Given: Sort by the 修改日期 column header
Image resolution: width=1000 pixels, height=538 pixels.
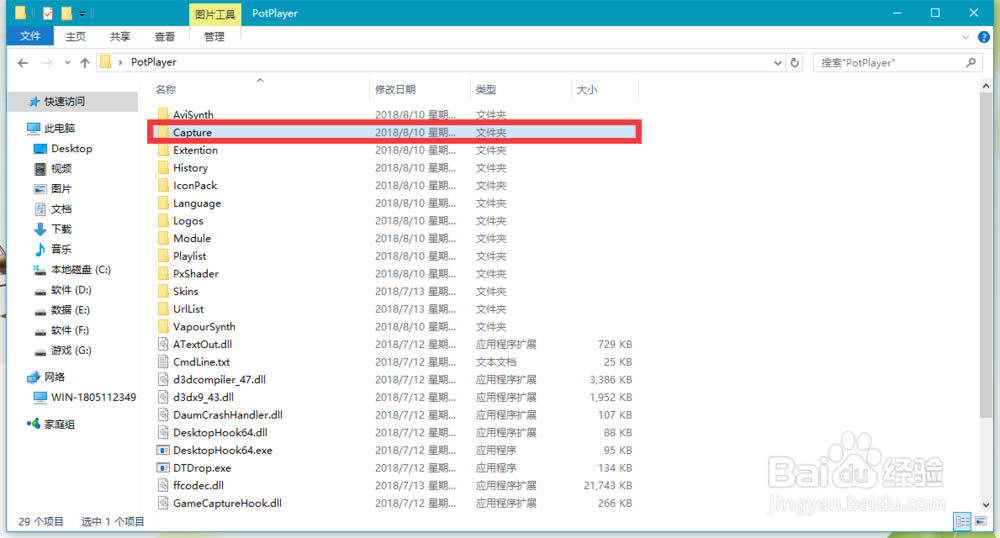Looking at the screenshot, I should pos(395,90).
